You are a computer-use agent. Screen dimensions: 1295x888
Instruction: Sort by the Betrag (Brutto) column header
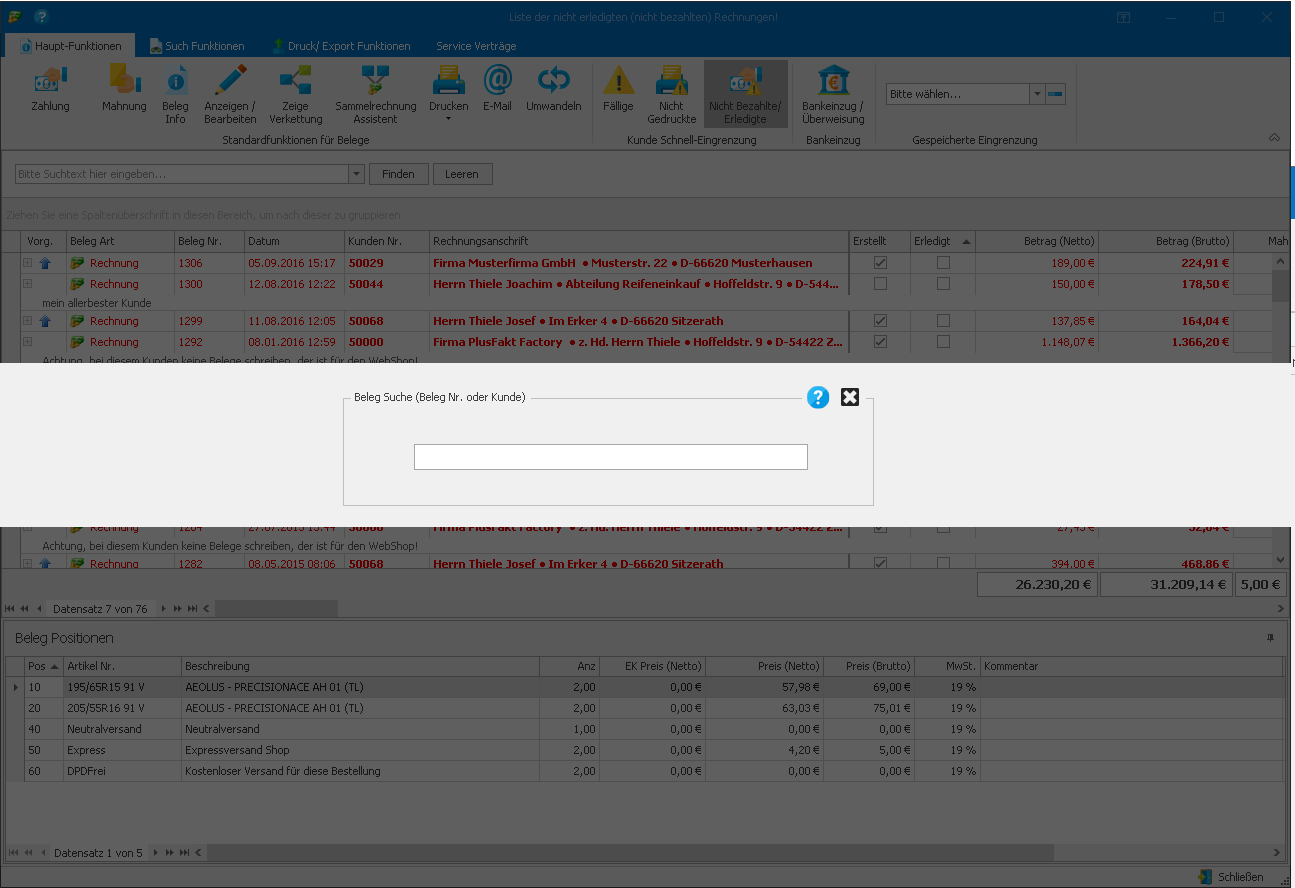pyautogui.click(x=1166, y=241)
